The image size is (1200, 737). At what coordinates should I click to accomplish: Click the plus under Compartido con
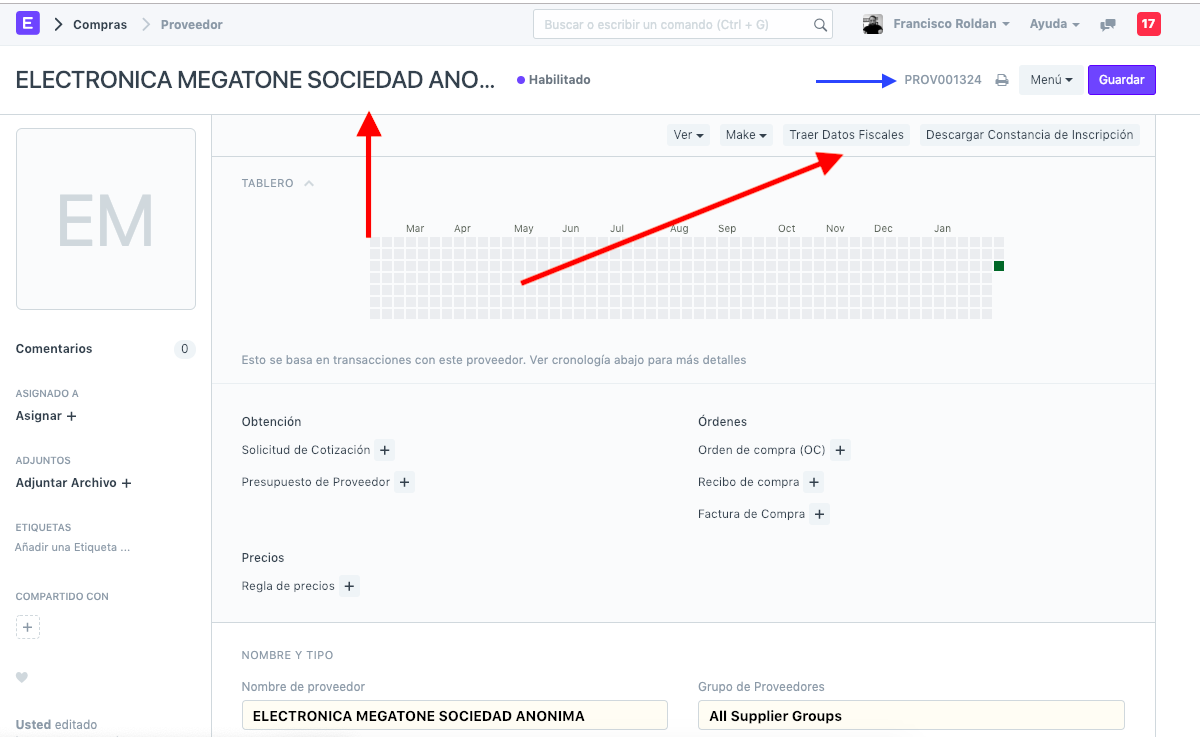click(28, 628)
